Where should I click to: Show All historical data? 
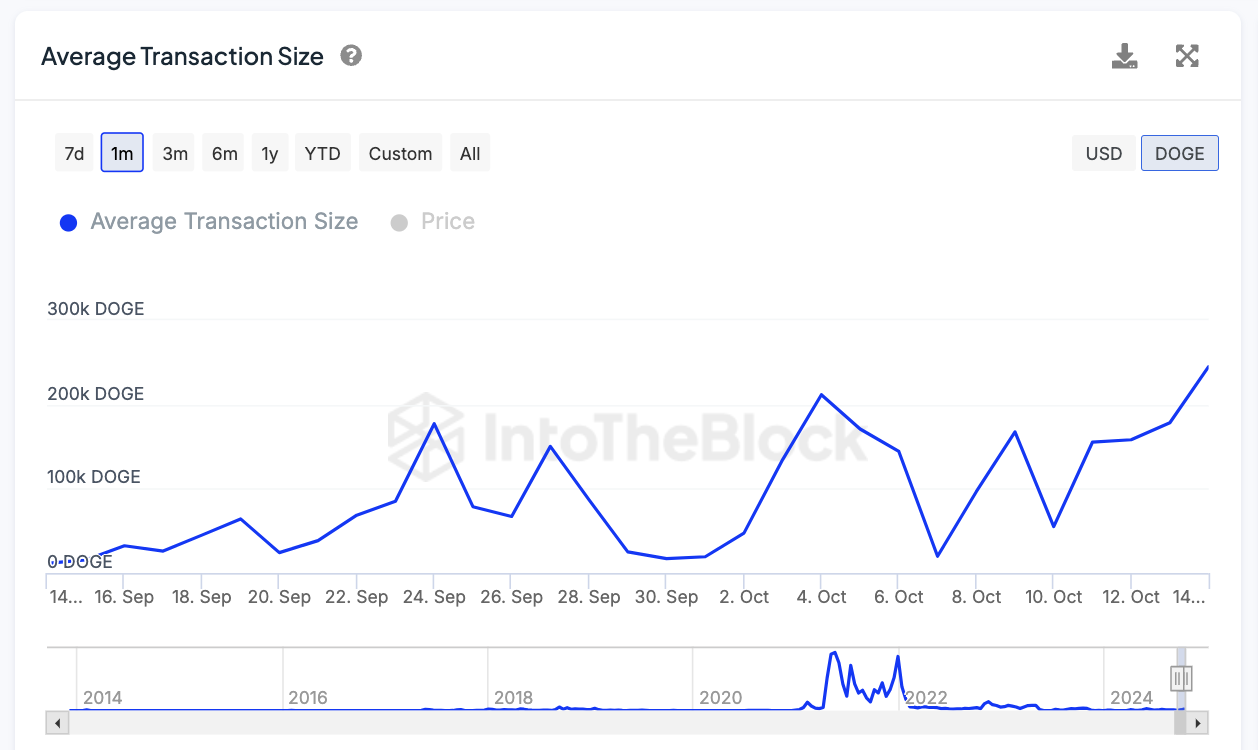pos(470,154)
